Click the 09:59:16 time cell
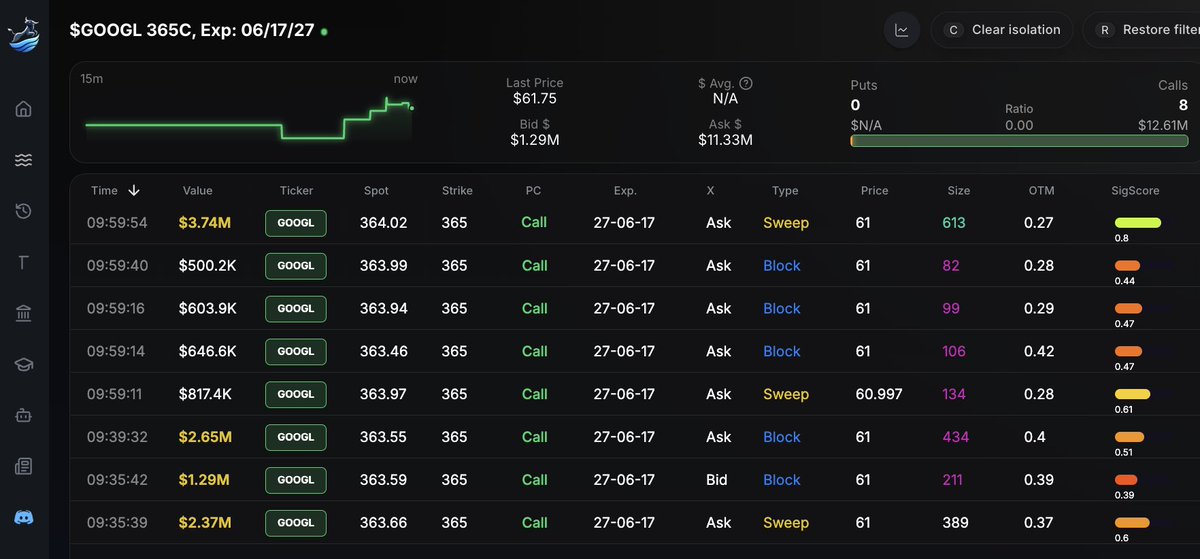Viewport: 1200px width, 559px height. pyautogui.click(x=116, y=308)
